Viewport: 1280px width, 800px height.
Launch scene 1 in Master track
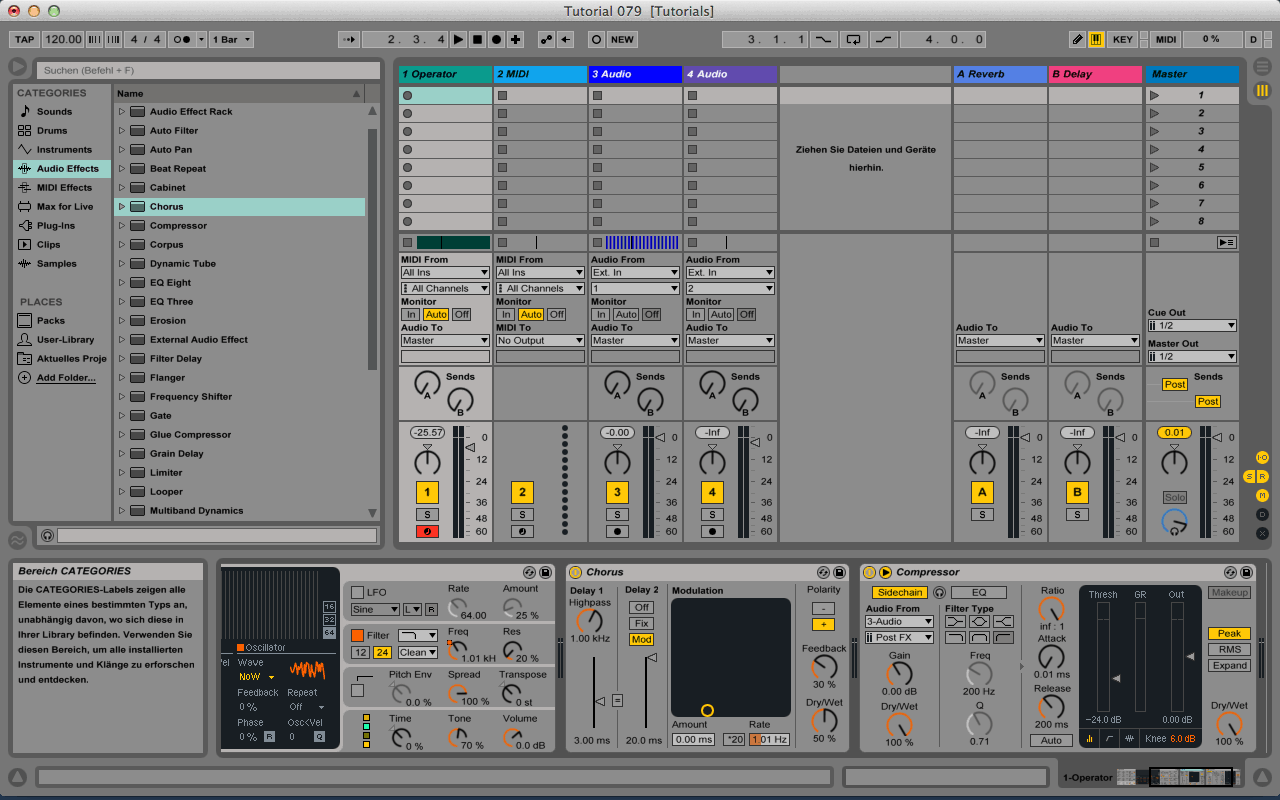[x=1155, y=95]
